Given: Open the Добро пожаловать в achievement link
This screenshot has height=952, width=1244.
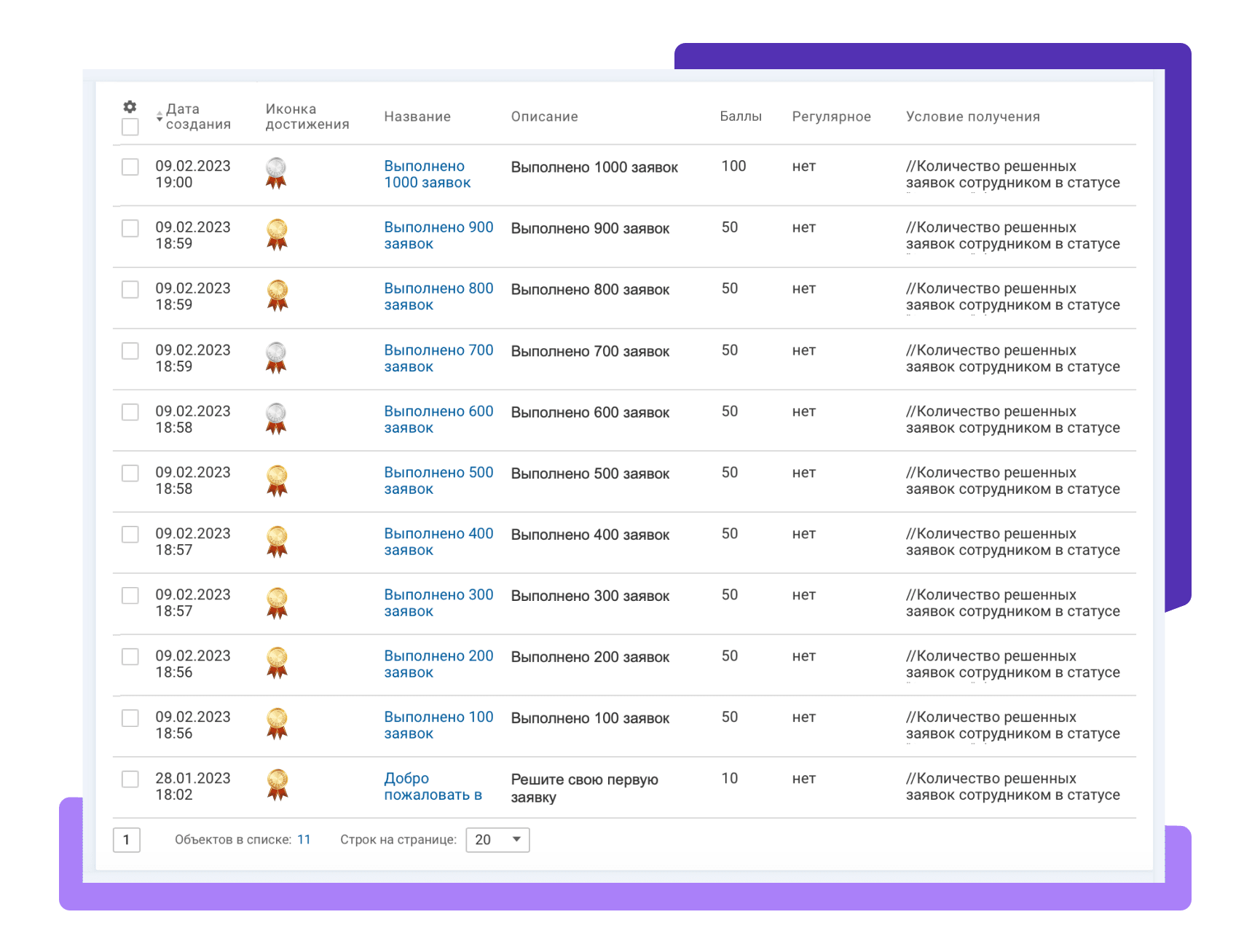Looking at the screenshot, I should pos(433,787).
